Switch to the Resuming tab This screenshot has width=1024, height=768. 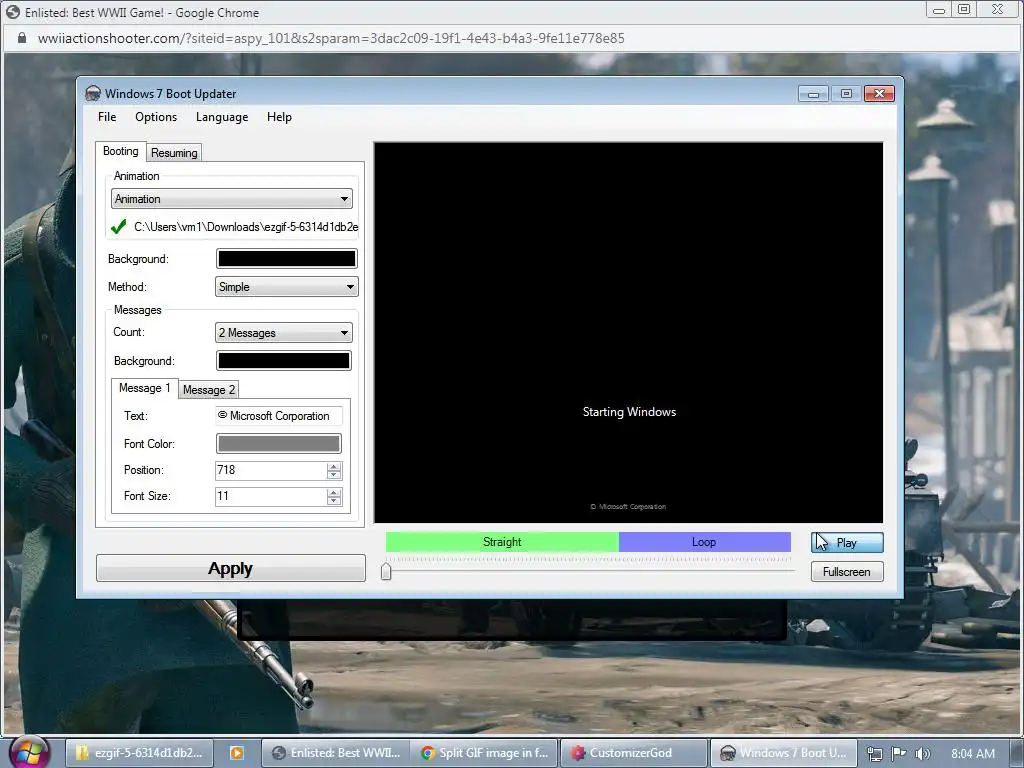pyautogui.click(x=174, y=153)
